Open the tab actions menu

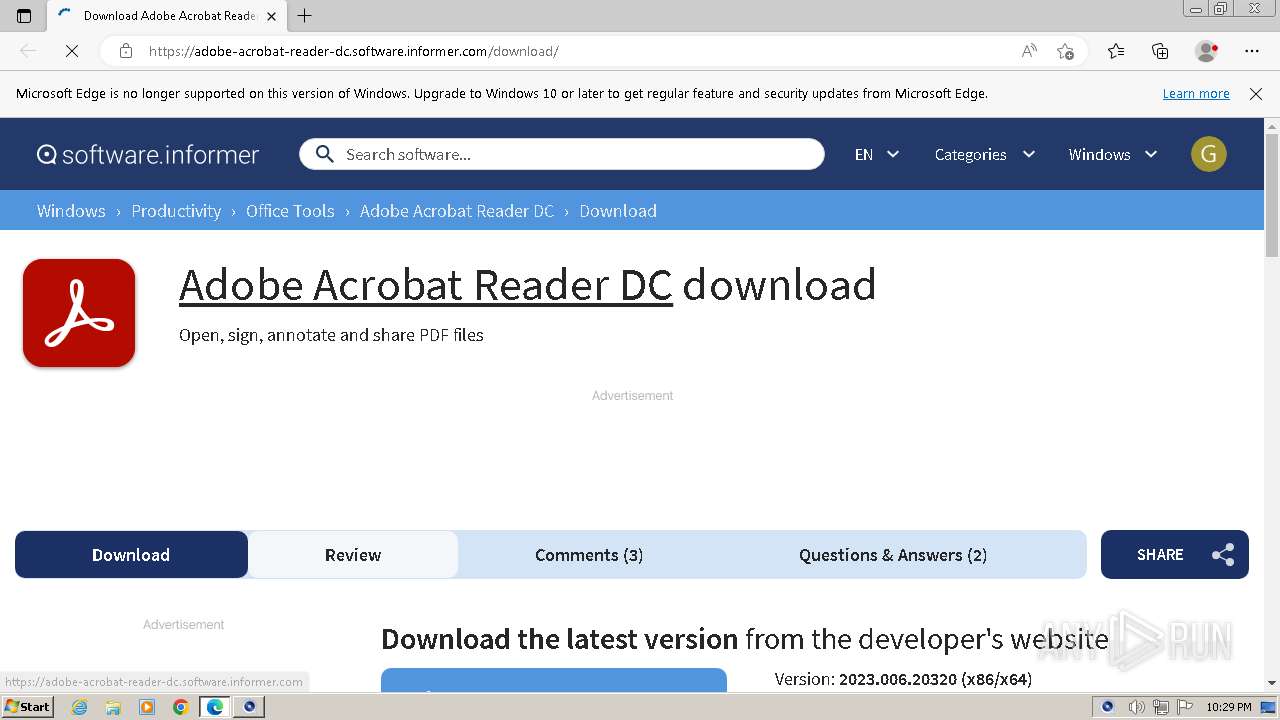tap(24, 16)
